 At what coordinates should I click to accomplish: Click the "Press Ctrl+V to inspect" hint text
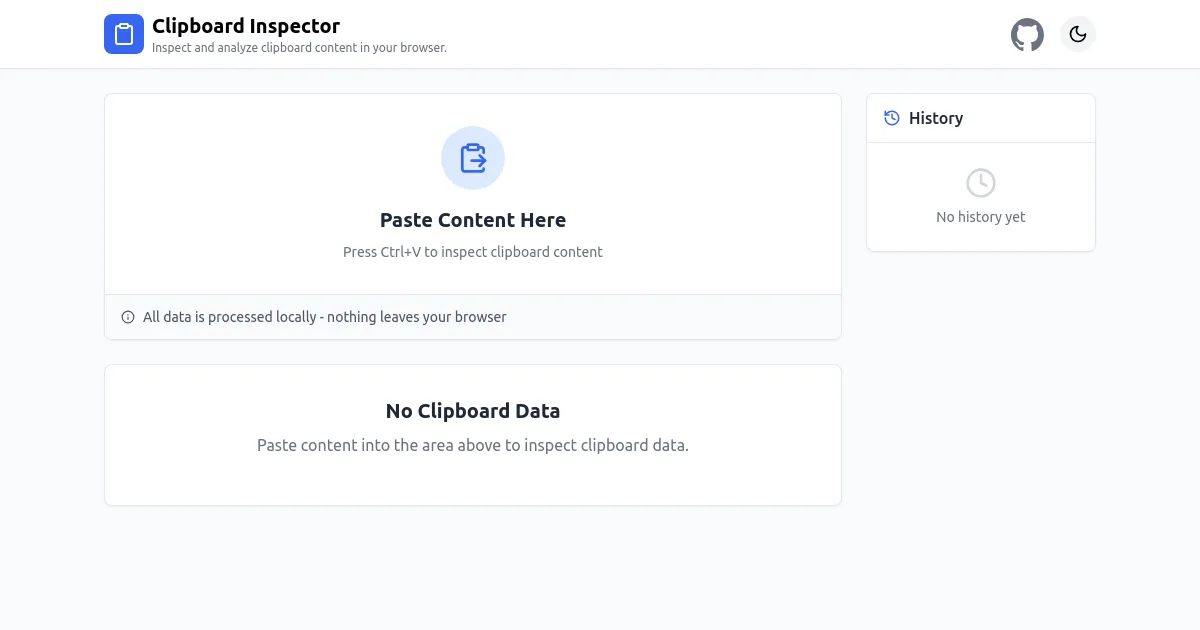click(x=473, y=252)
